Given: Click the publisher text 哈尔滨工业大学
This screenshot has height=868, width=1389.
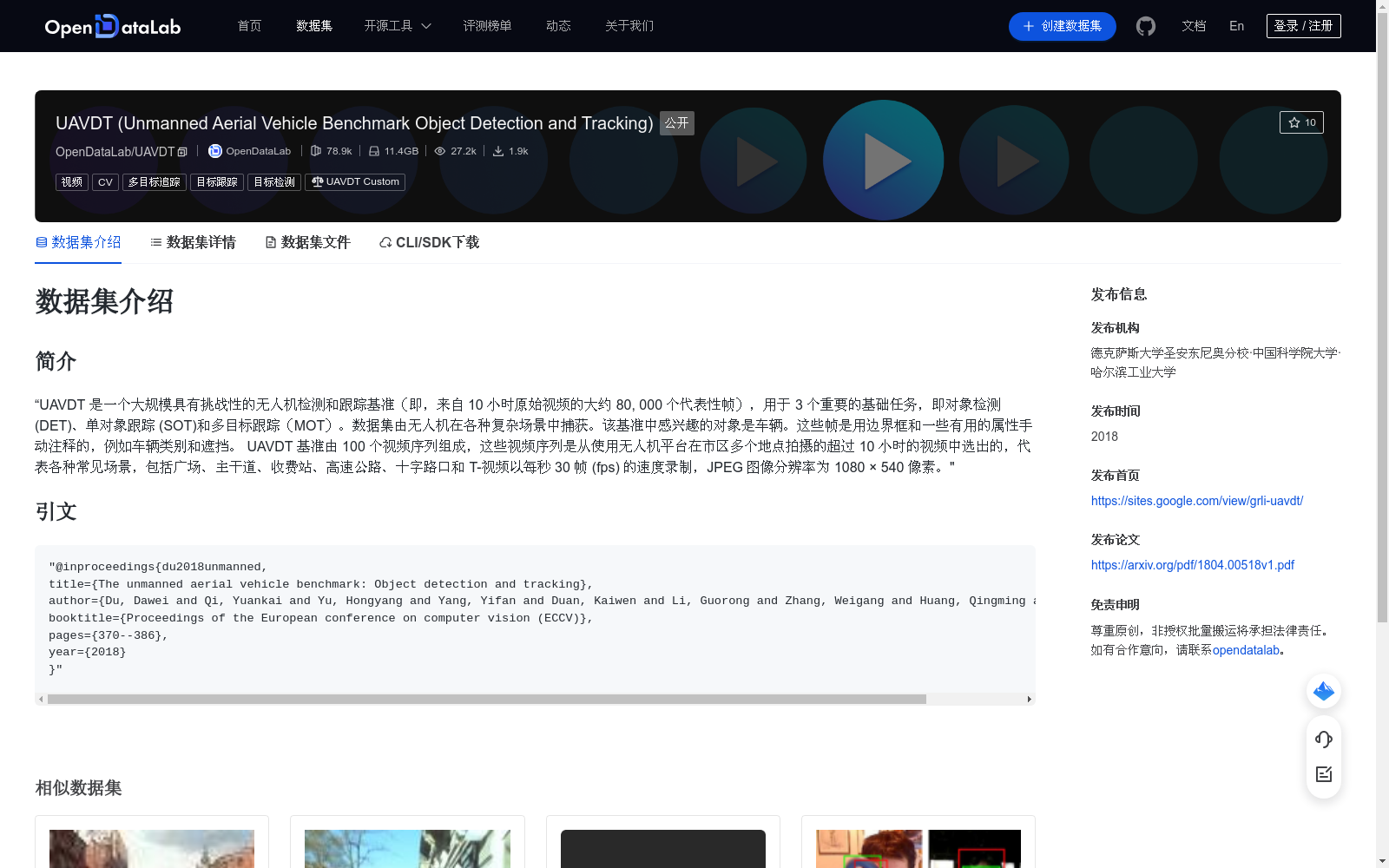Looking at the screenshot, I should 1134,372.
